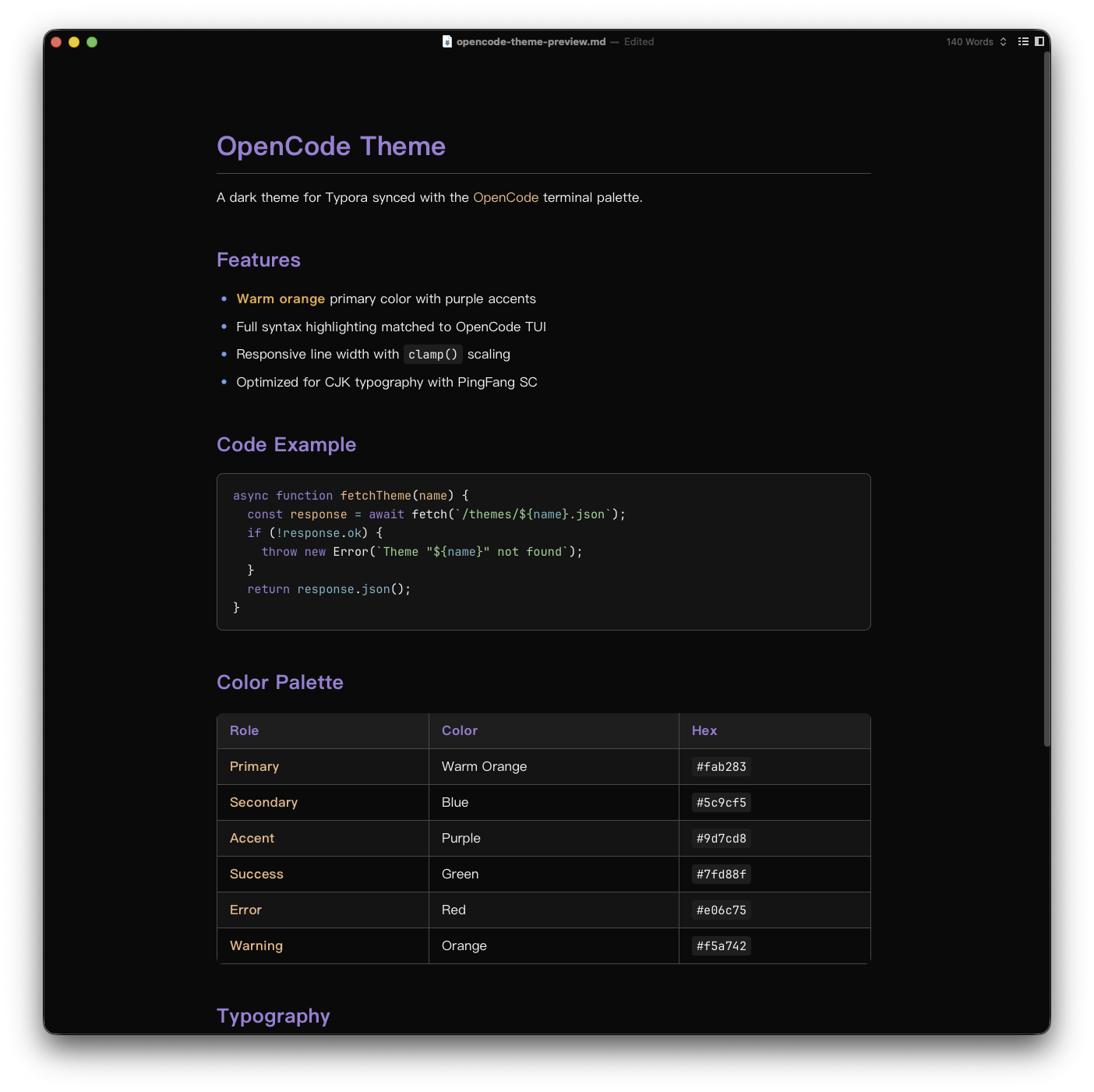The height and width of the screenshot is (1092, 1094).
Task: Click the bold Warm orange bullet text
Action: pos(280,299)
